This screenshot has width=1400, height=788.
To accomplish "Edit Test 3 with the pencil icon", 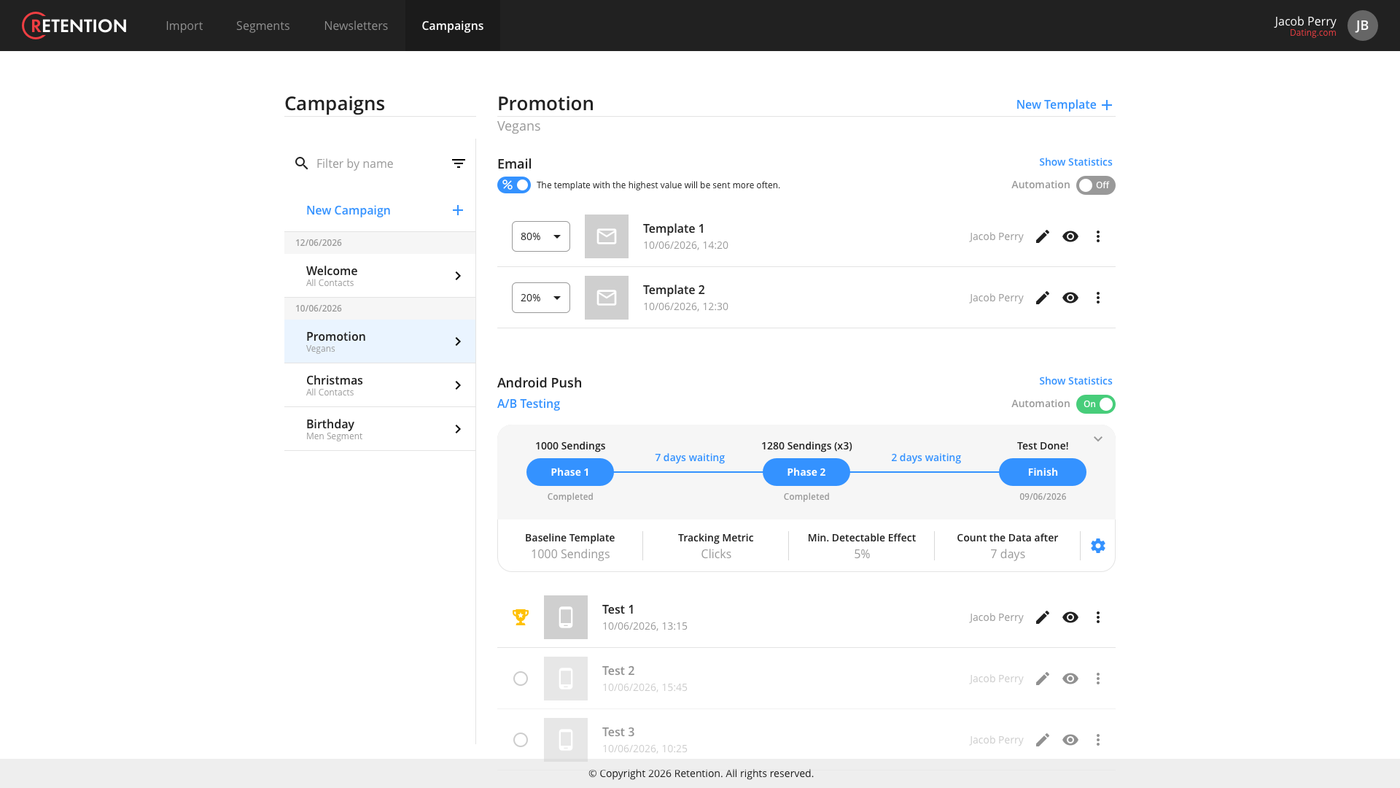I will point(1042,740).
